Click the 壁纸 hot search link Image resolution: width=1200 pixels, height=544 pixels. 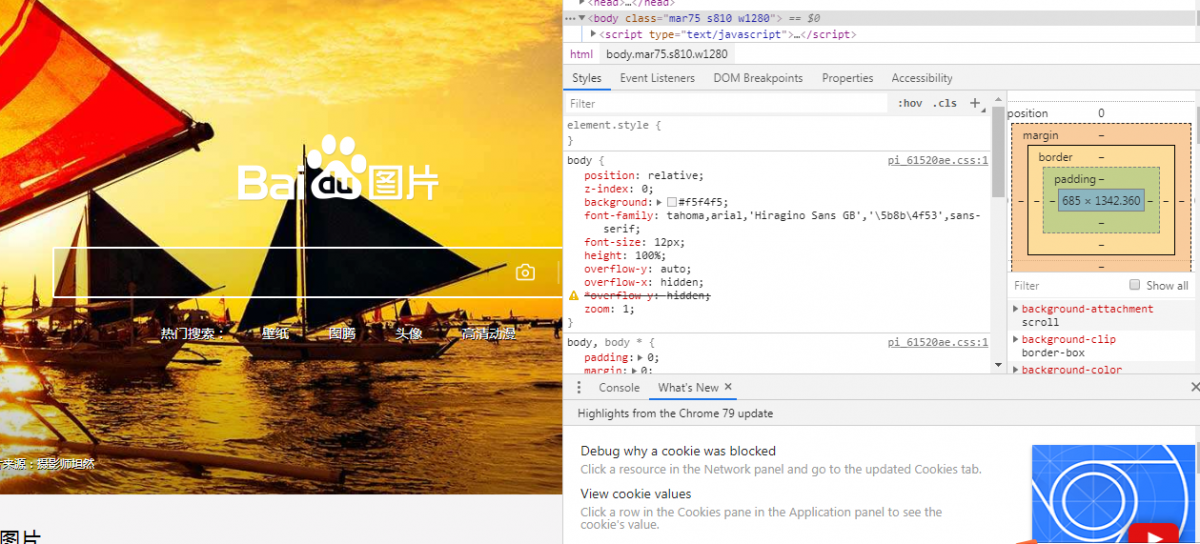275,333
